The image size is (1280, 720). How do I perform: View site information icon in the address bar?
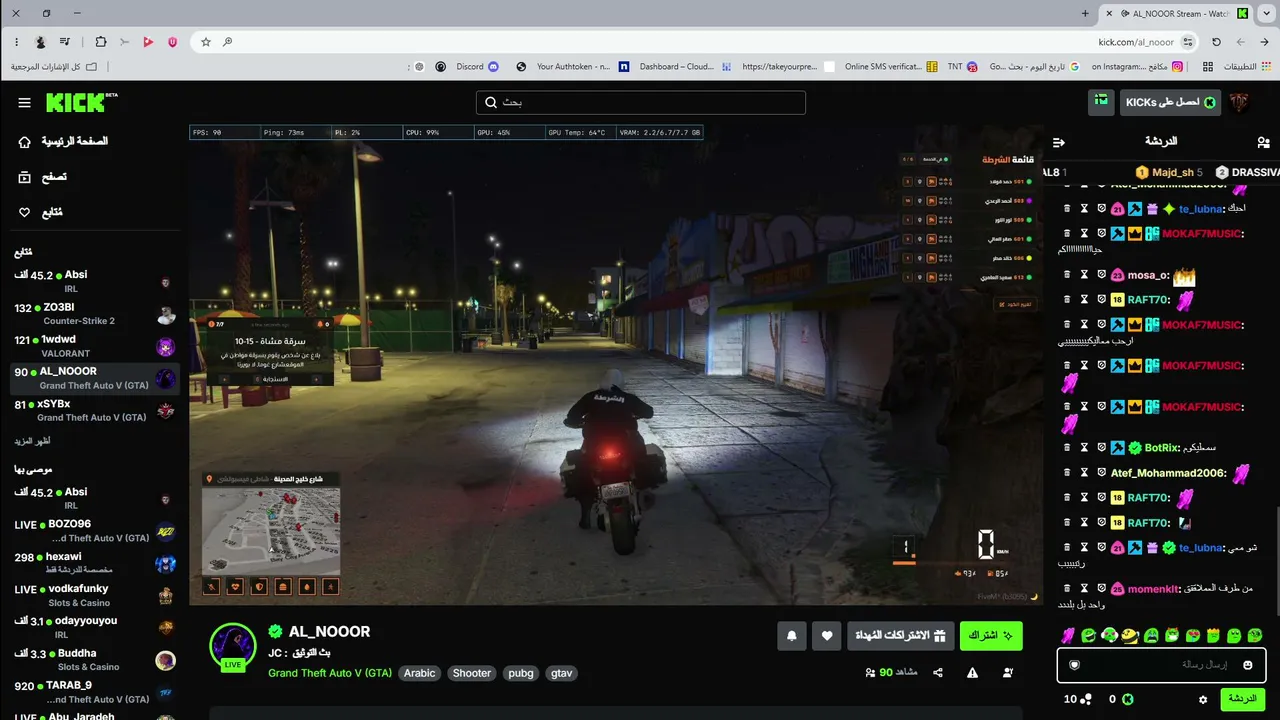[1188, 42]
